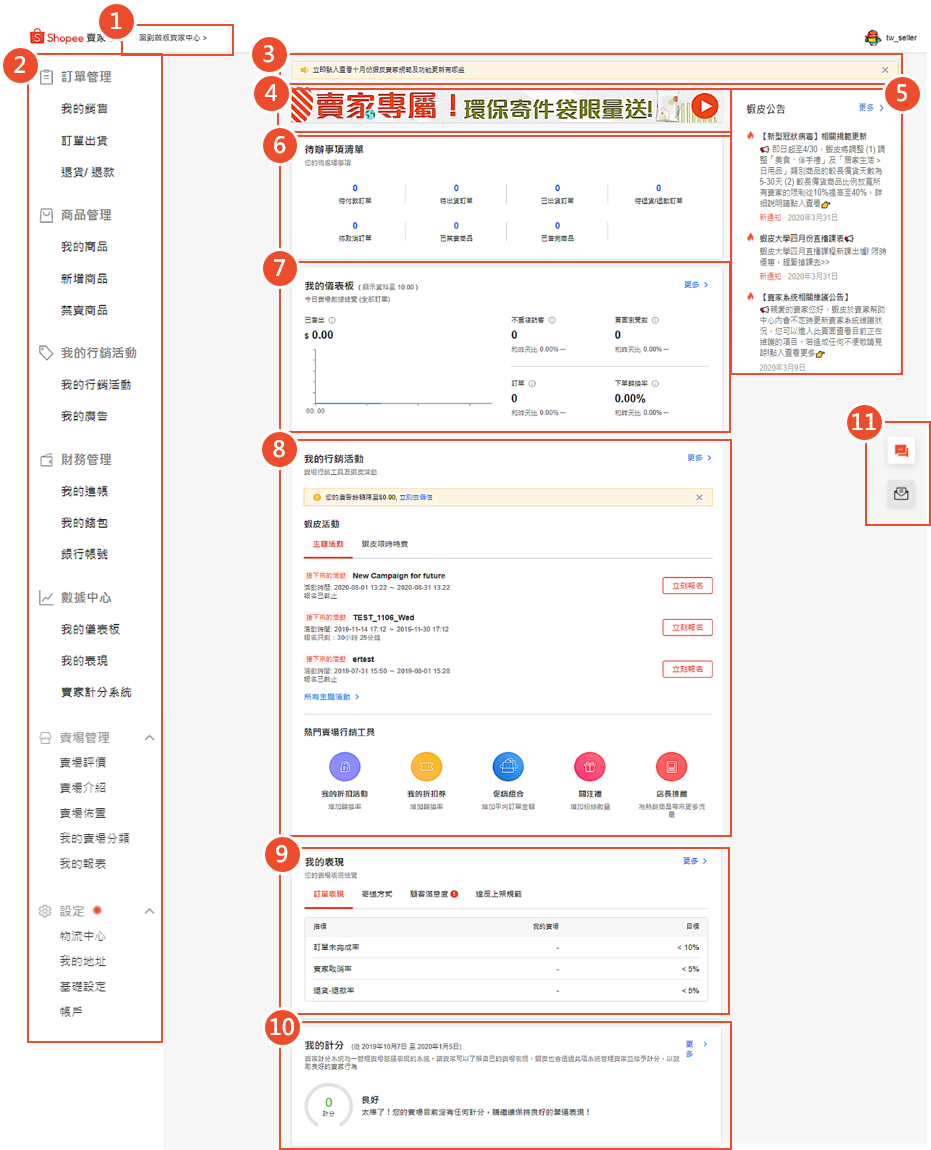
Task: Open the 所有主題活動 link
Action: point(331,696)
